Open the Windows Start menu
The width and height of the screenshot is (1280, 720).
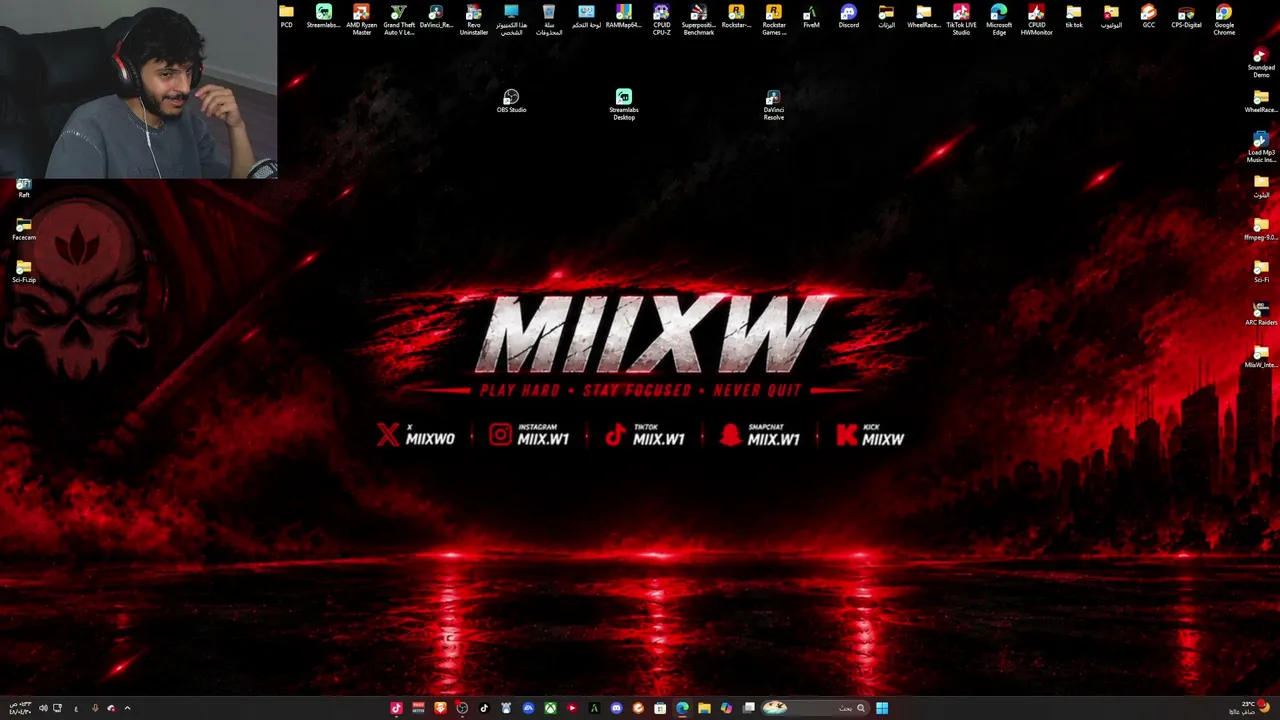coord(882,708)
